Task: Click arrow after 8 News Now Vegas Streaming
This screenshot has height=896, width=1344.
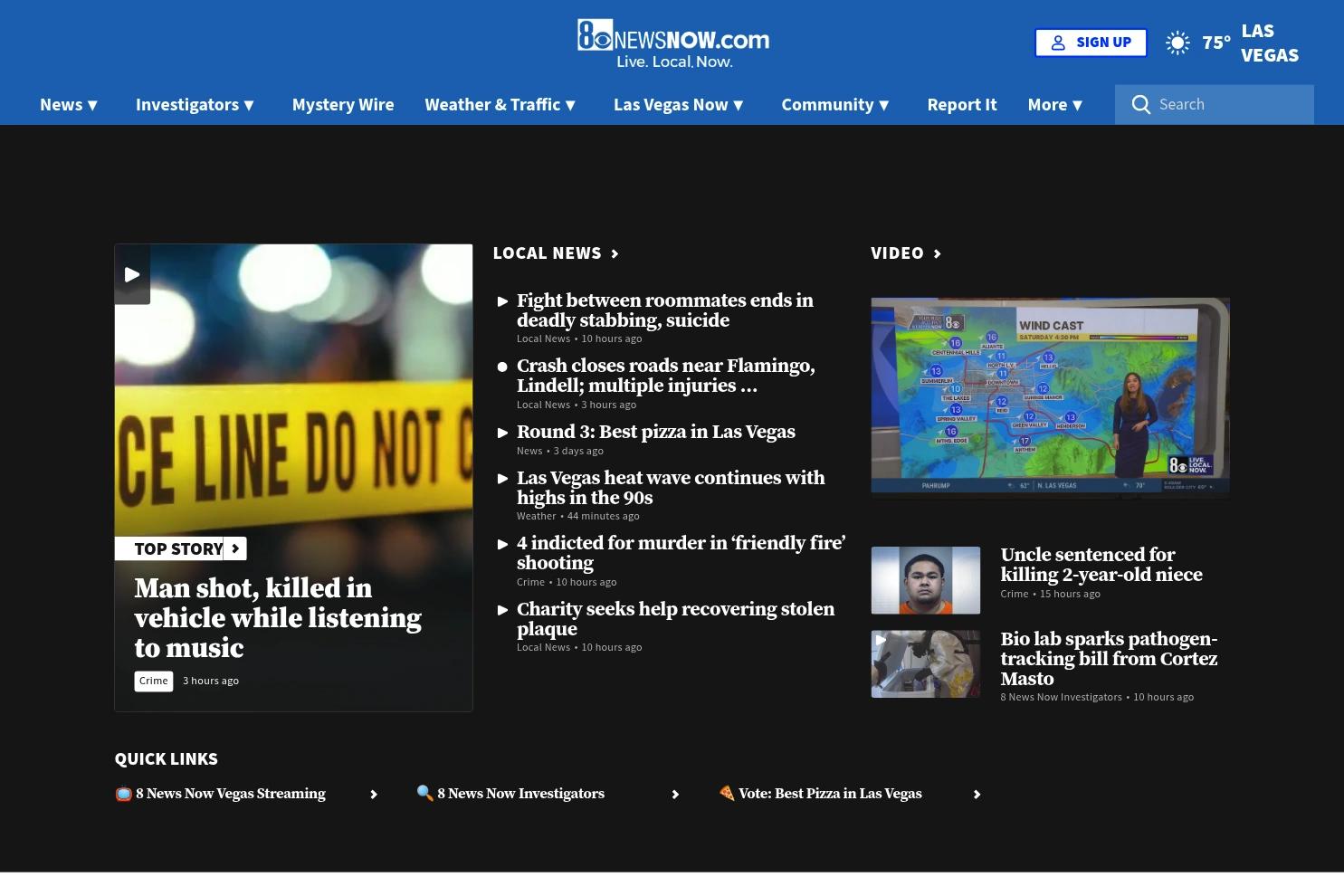Action: (x=374, y=795)
